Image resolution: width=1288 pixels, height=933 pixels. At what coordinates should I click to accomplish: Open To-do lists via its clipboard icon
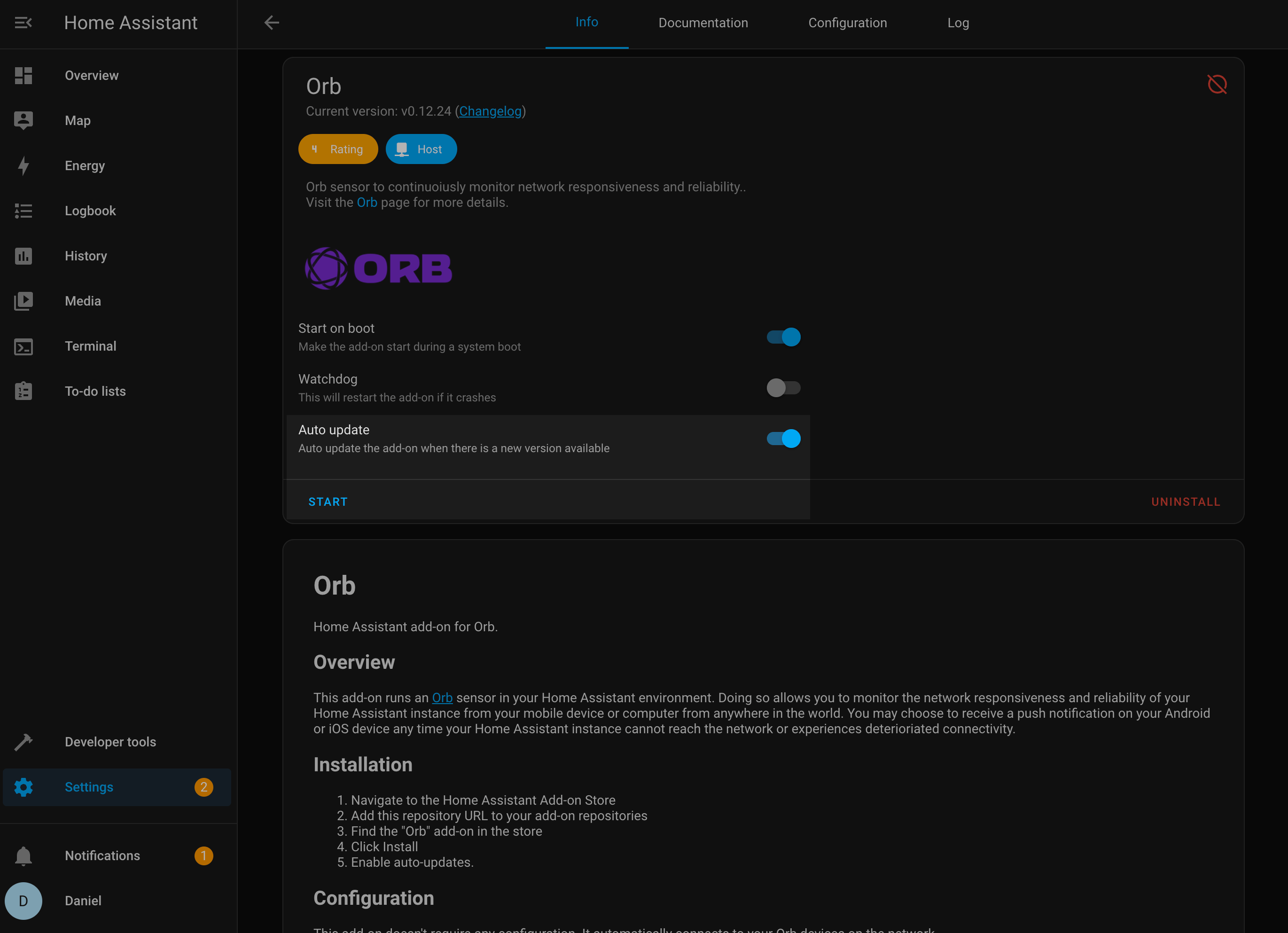pyautogui.click(x=23, y=391)
